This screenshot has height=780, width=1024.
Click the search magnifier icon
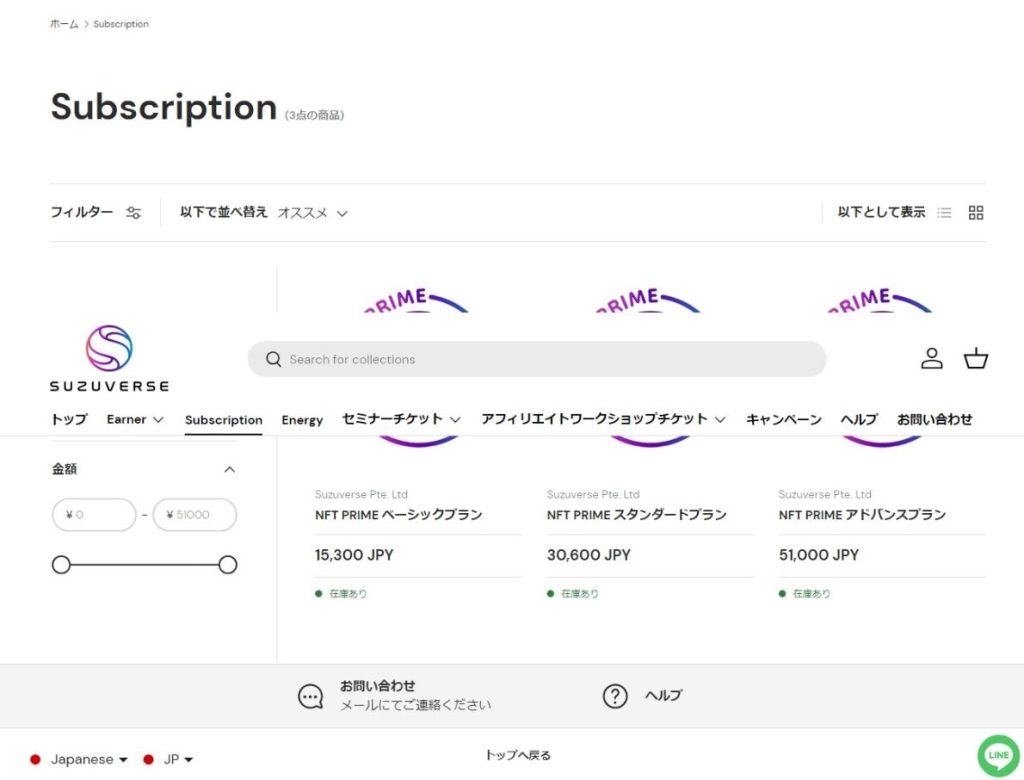(271, 358)
